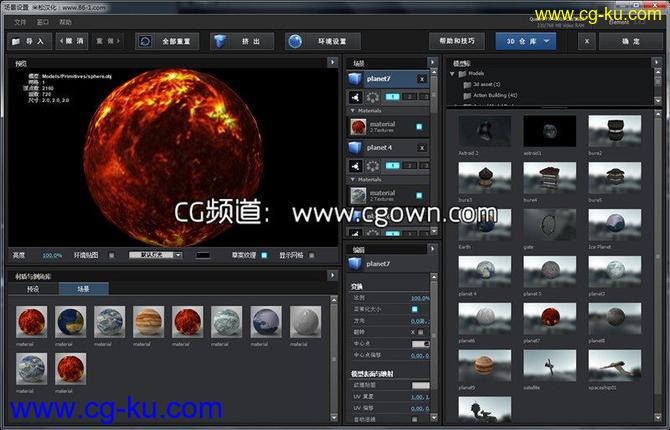Open the edit panel options arrow

tap(432, 249)
